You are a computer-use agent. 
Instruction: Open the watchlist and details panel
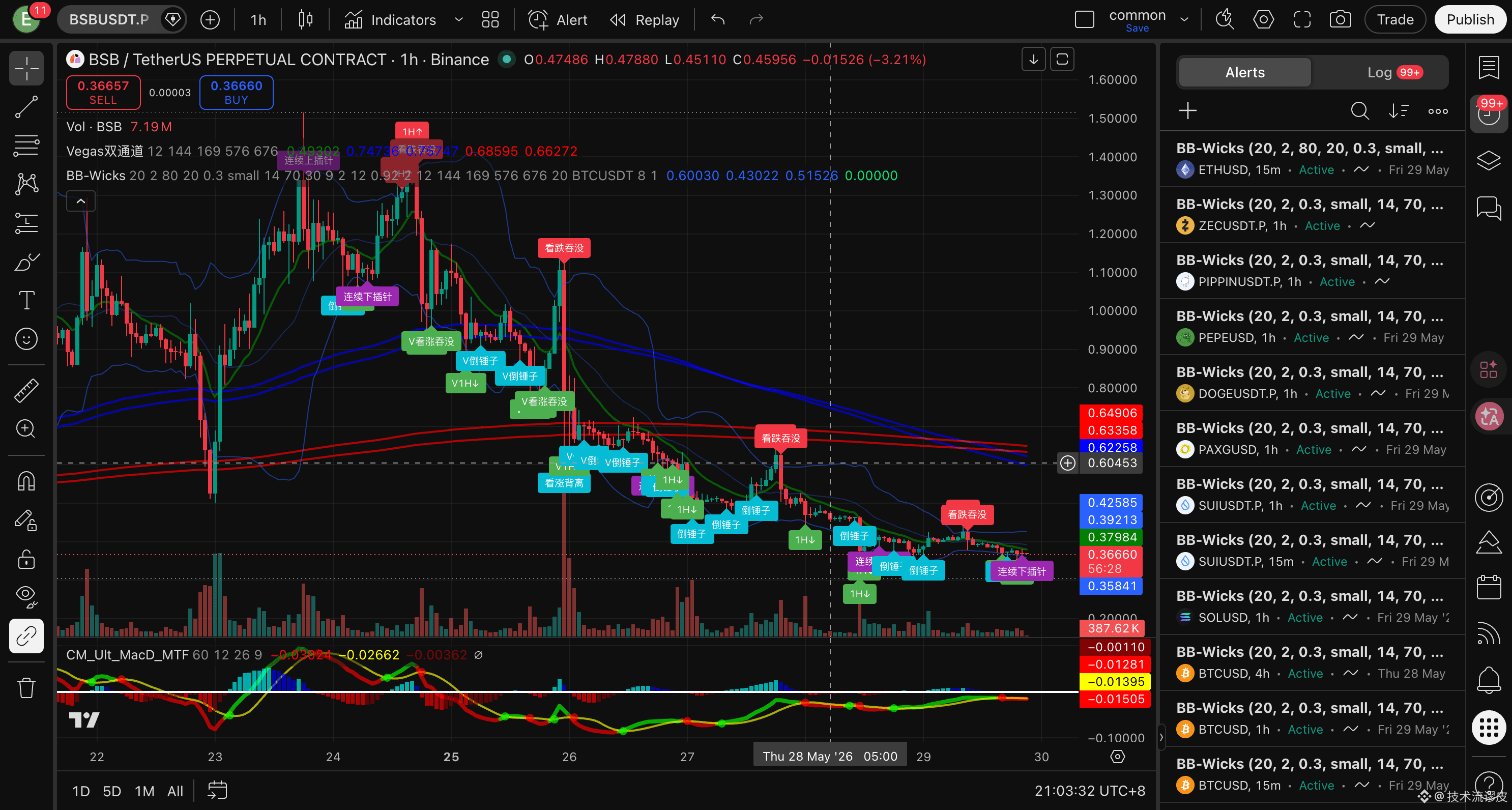[1489, 68]
